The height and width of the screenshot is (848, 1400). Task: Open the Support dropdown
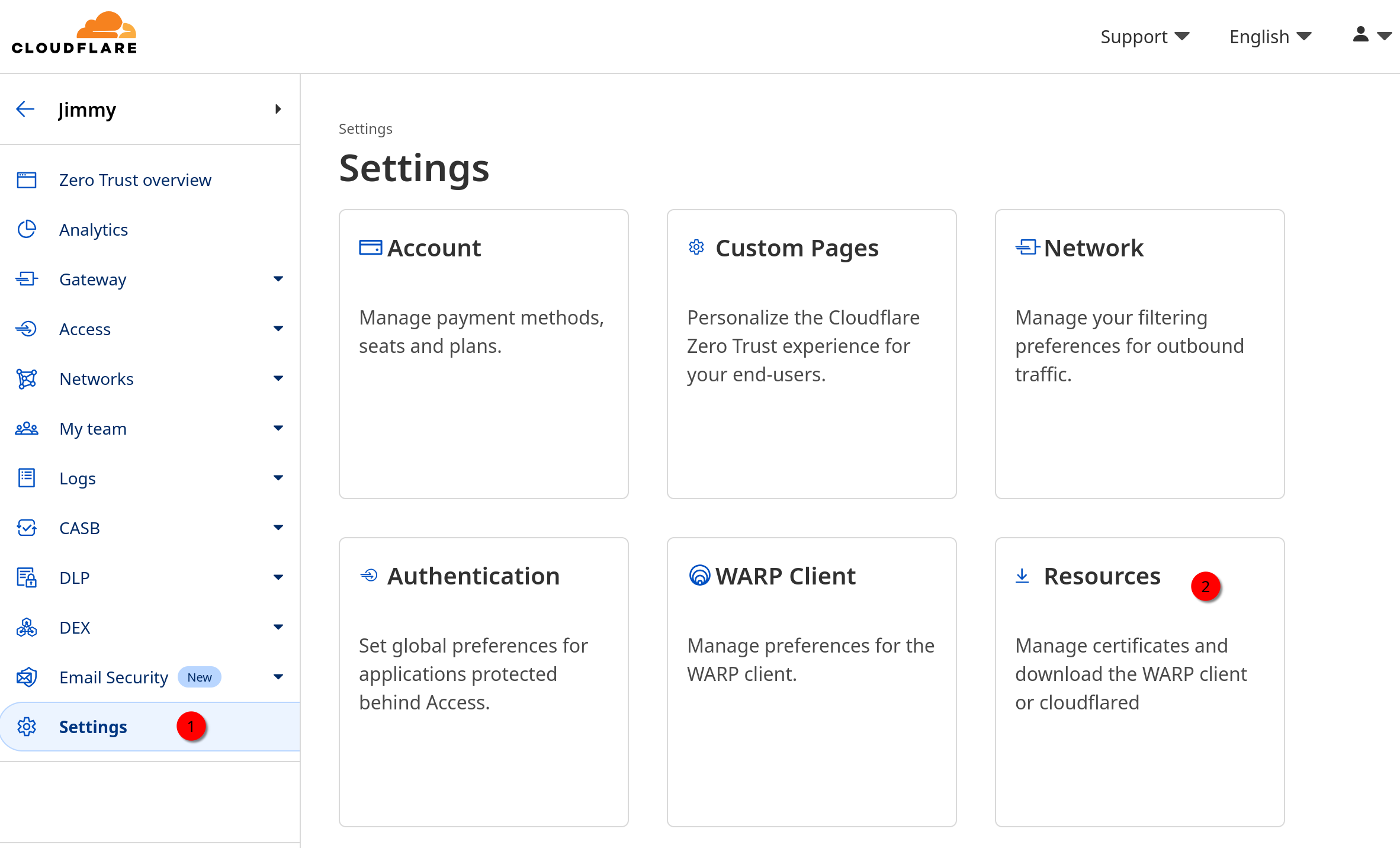point(1145,37)
